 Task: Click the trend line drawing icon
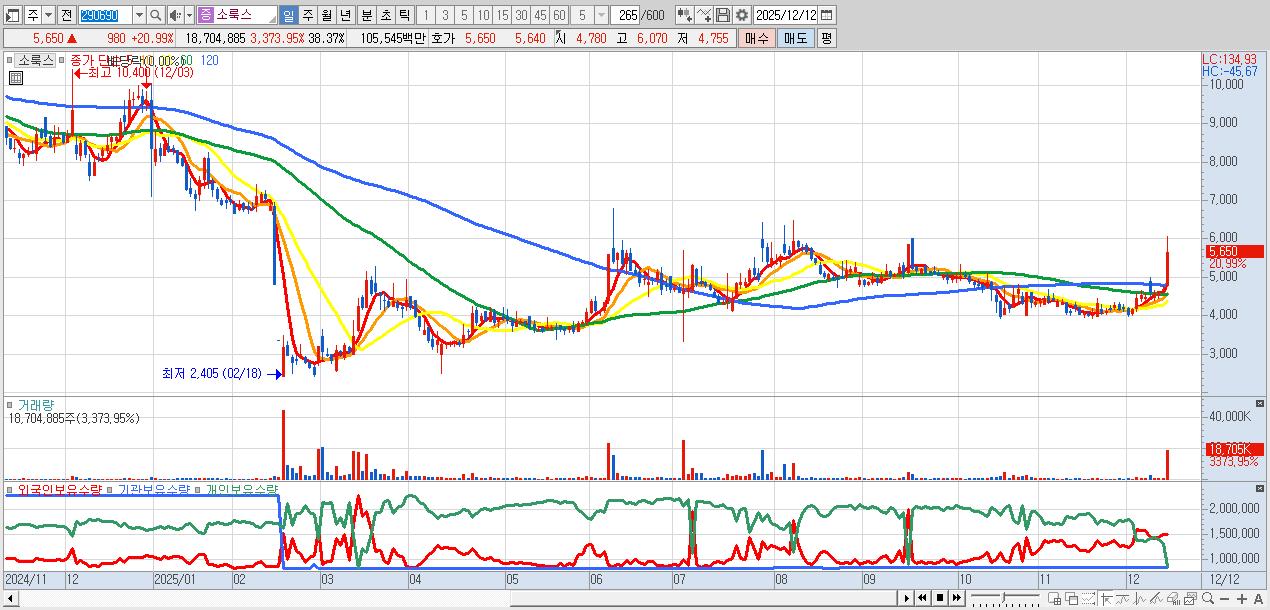pos(1122,598)
